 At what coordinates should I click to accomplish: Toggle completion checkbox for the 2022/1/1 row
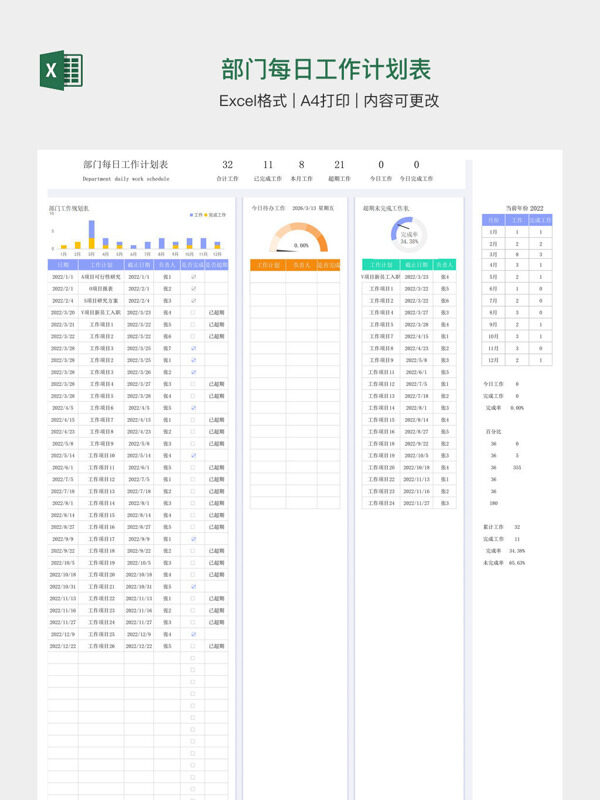(193, 277)
